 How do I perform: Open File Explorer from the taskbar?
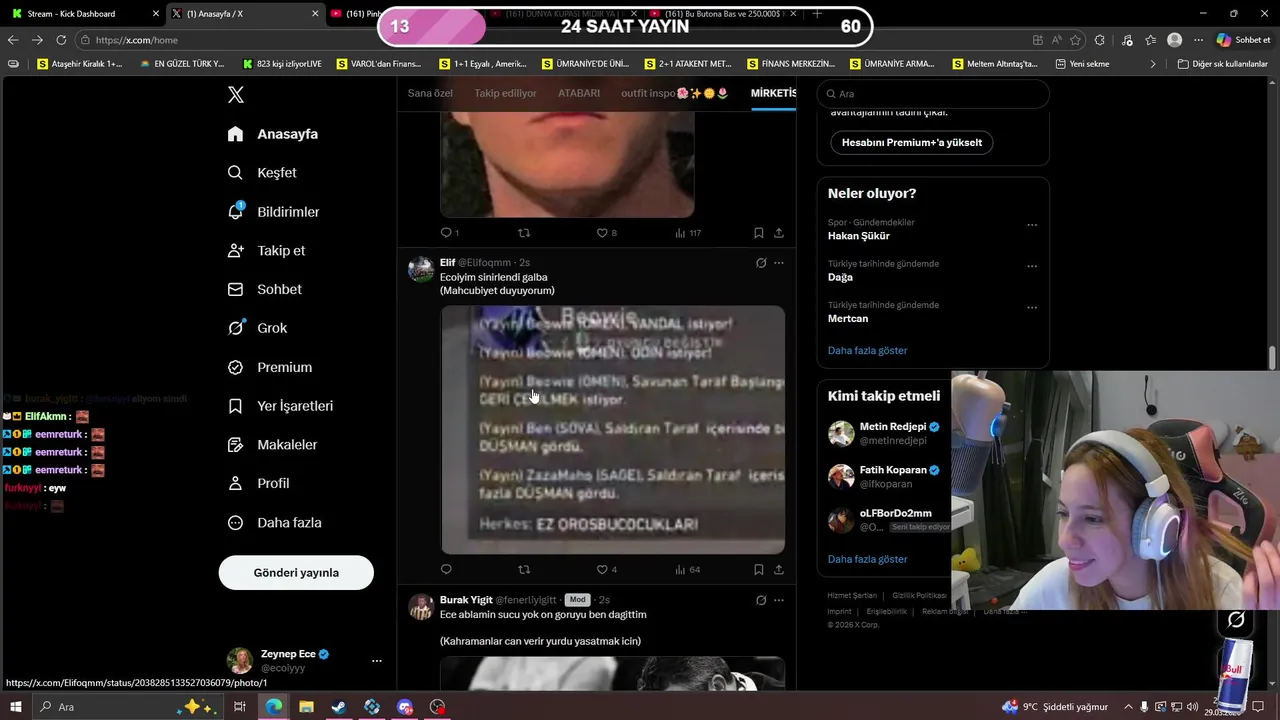[306, 707]
